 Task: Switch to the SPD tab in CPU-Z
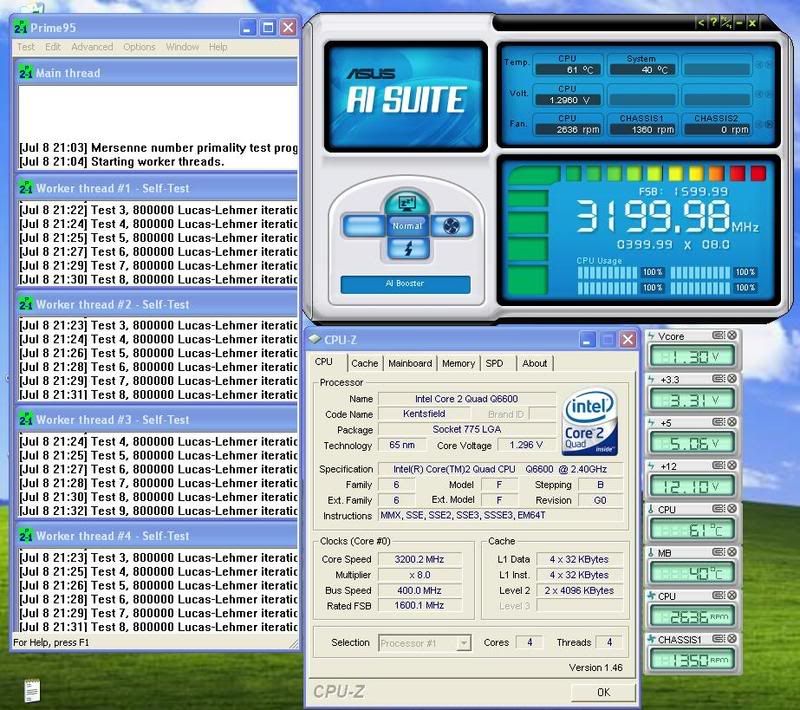494,363
